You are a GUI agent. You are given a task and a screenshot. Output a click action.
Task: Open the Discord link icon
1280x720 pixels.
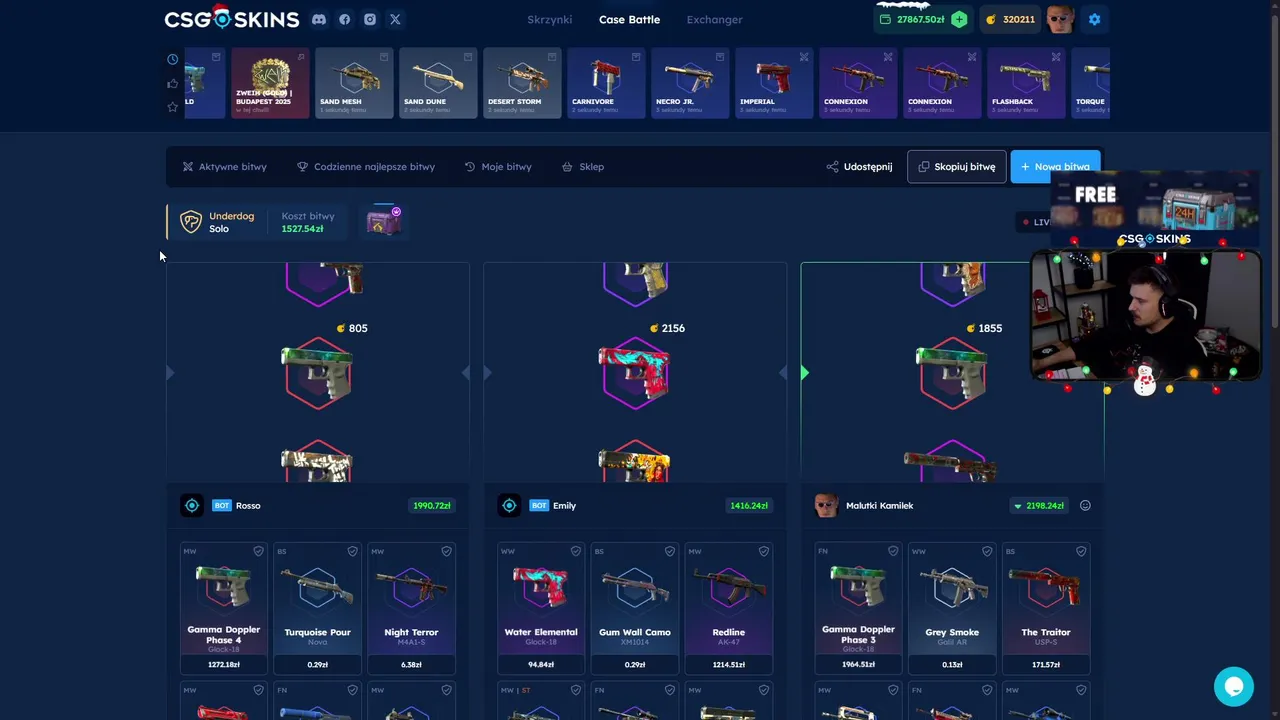click(319, 19)
